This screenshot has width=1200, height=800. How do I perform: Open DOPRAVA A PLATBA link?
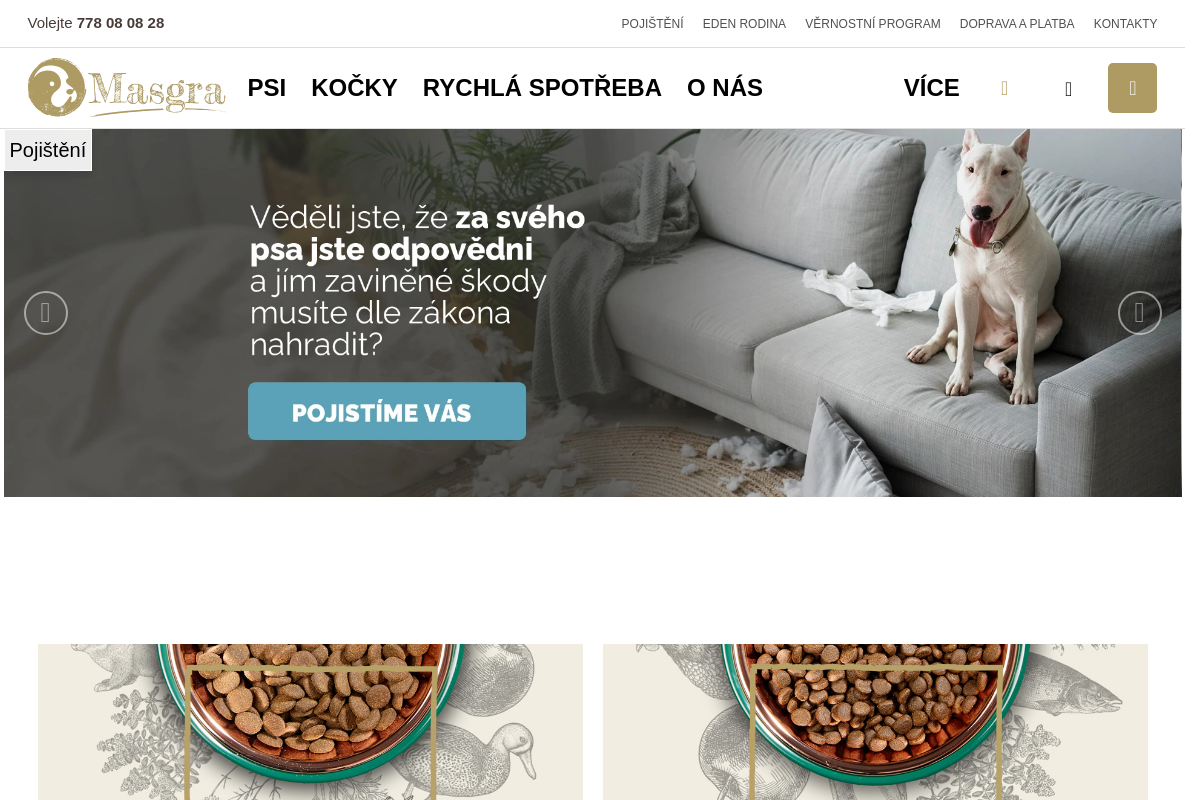click(1017, 24)
